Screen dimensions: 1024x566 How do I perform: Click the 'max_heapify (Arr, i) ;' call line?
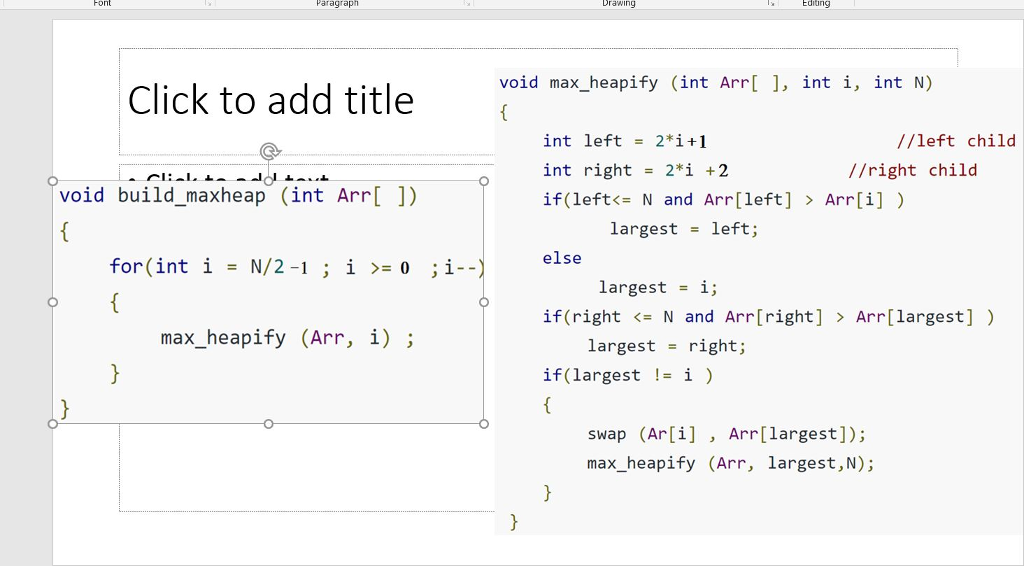coord(287,338)
